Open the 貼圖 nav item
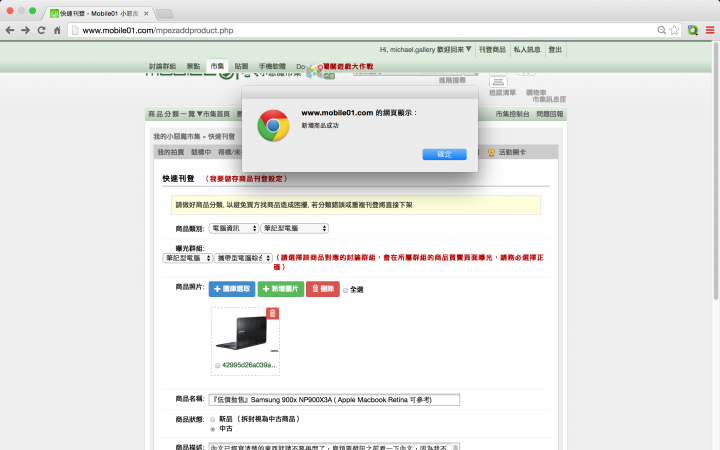 click(241, 66)
